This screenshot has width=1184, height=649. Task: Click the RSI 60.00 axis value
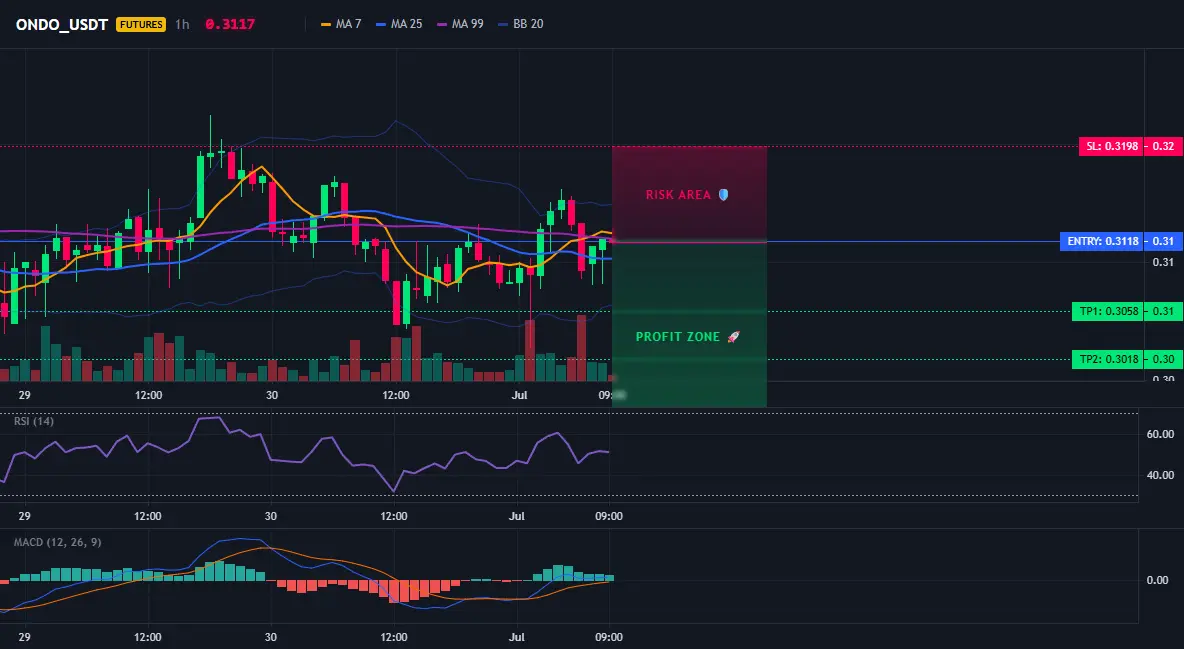1161,434
